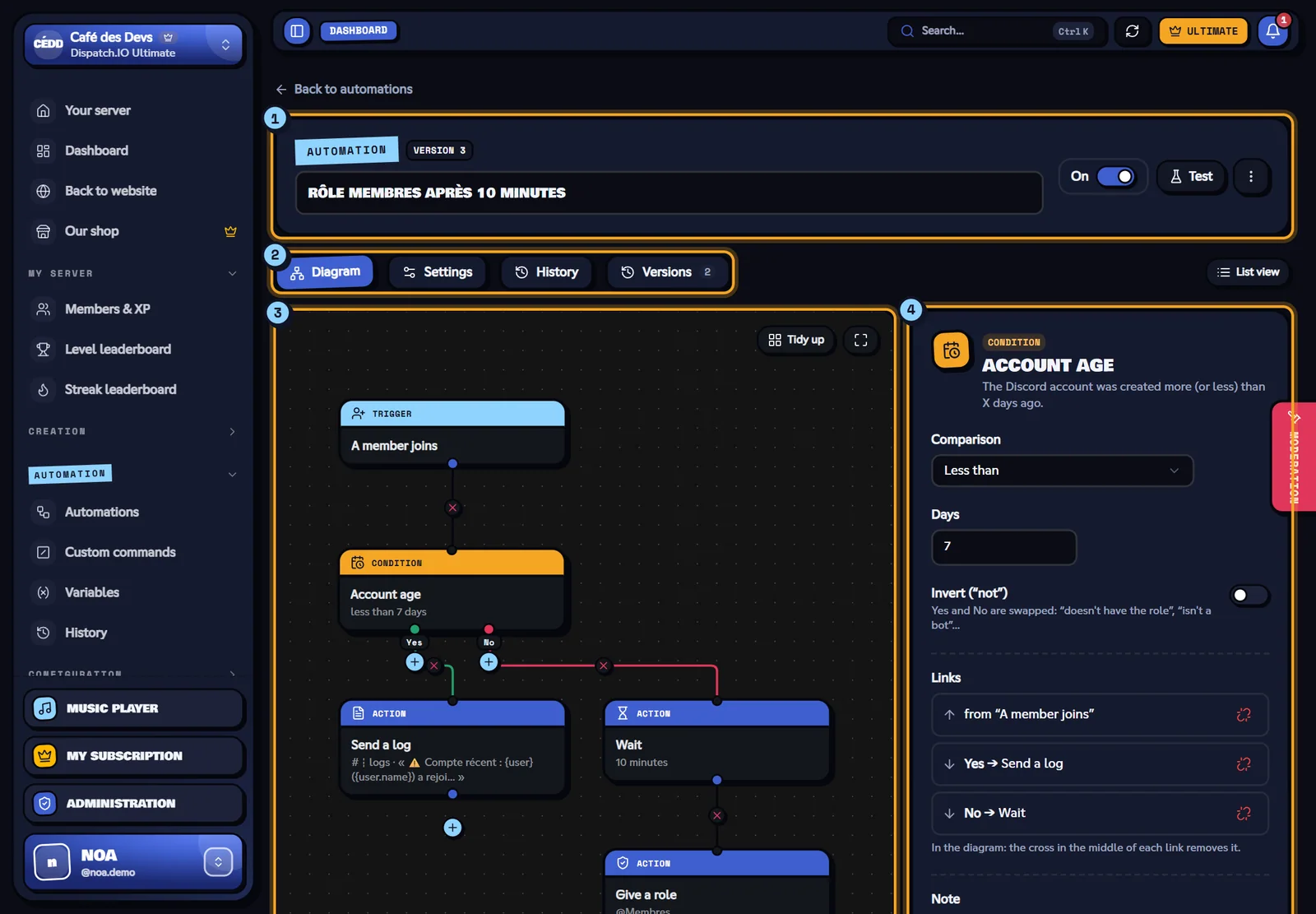Open the Café des Devs server switcher

coord(134,44)
